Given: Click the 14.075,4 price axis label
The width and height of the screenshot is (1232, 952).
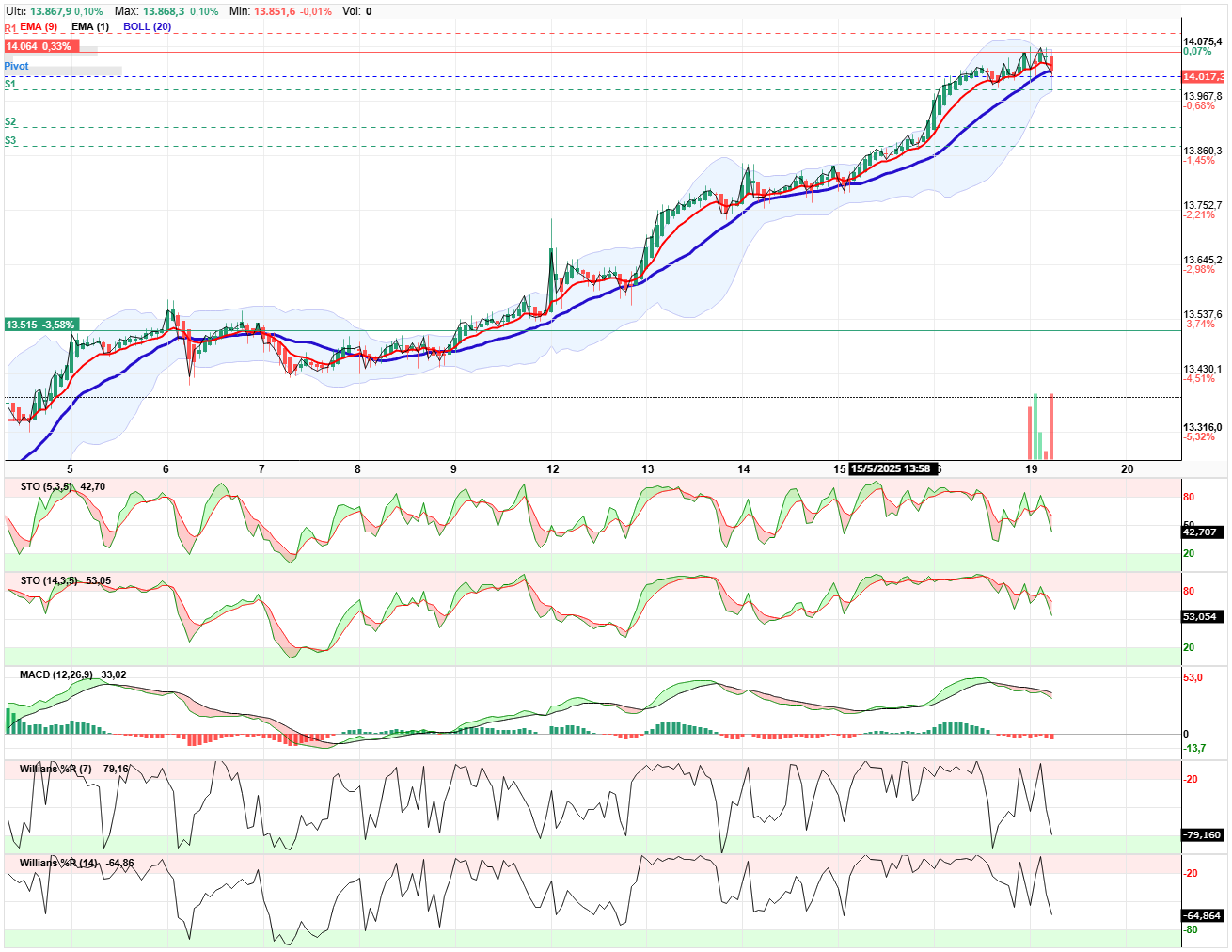Looking at the screenshot, I should click(x=1203, y=41).
